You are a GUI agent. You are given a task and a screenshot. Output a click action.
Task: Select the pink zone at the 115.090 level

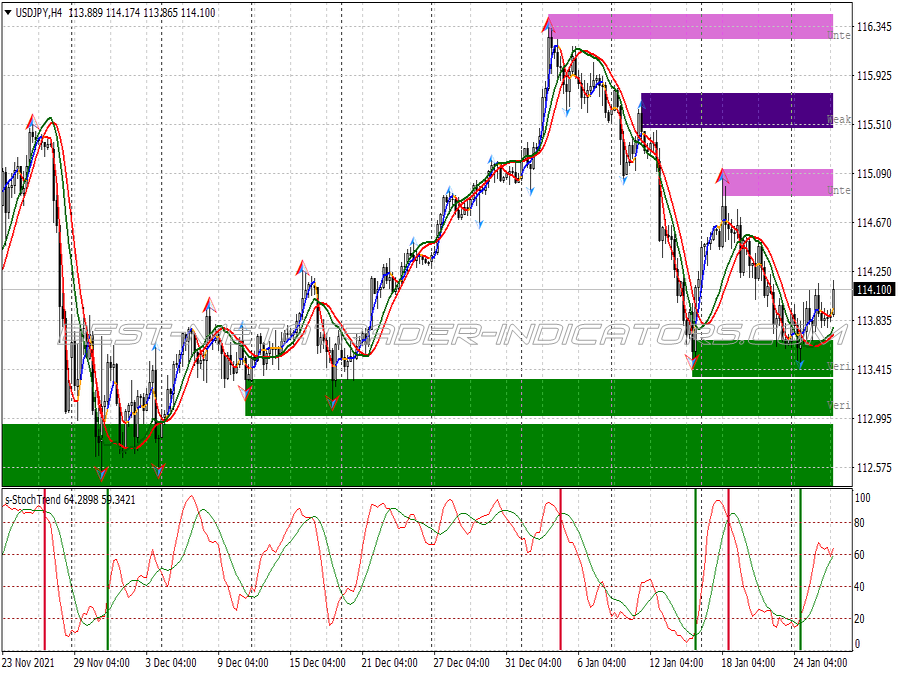tap(778, 183)
